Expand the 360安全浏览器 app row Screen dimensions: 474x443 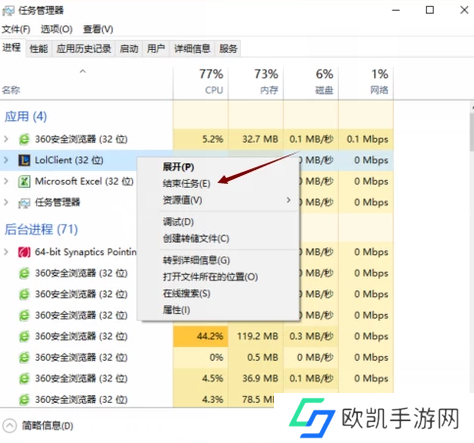pos(6,139)
